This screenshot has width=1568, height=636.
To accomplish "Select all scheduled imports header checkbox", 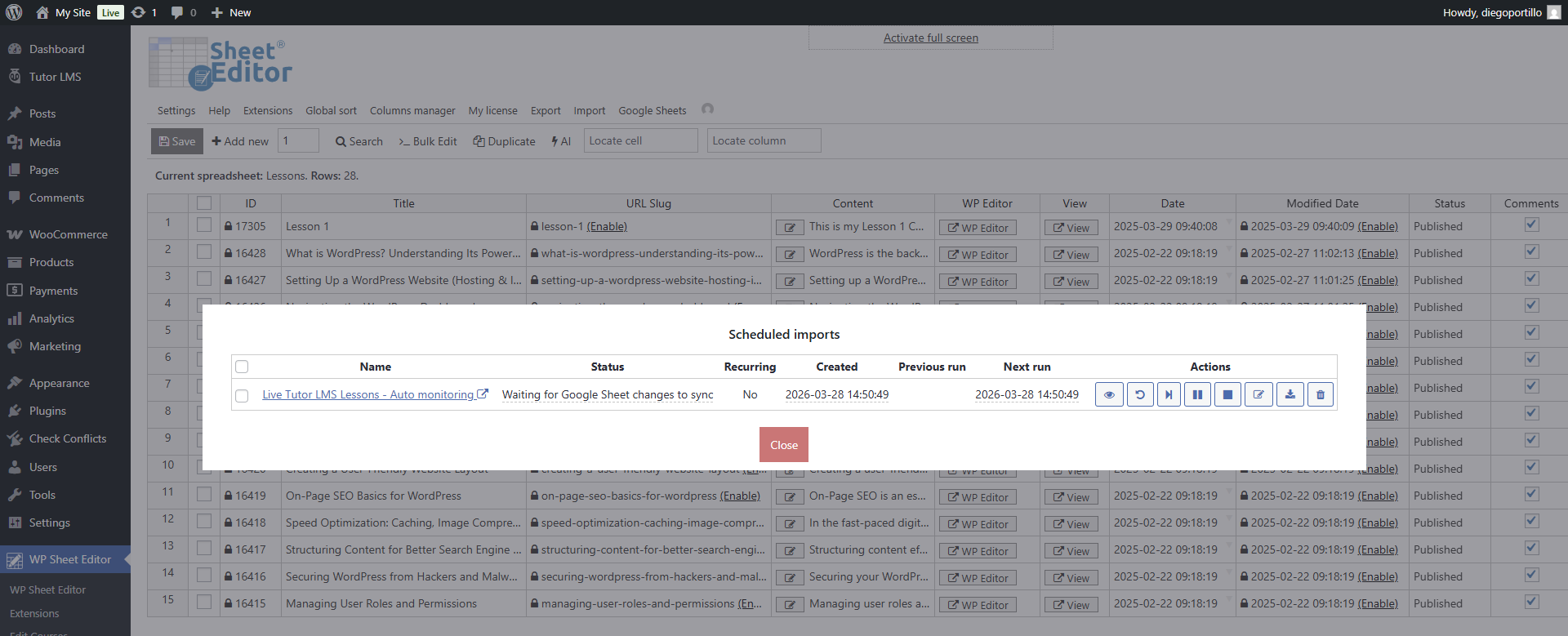I will 242,367.
